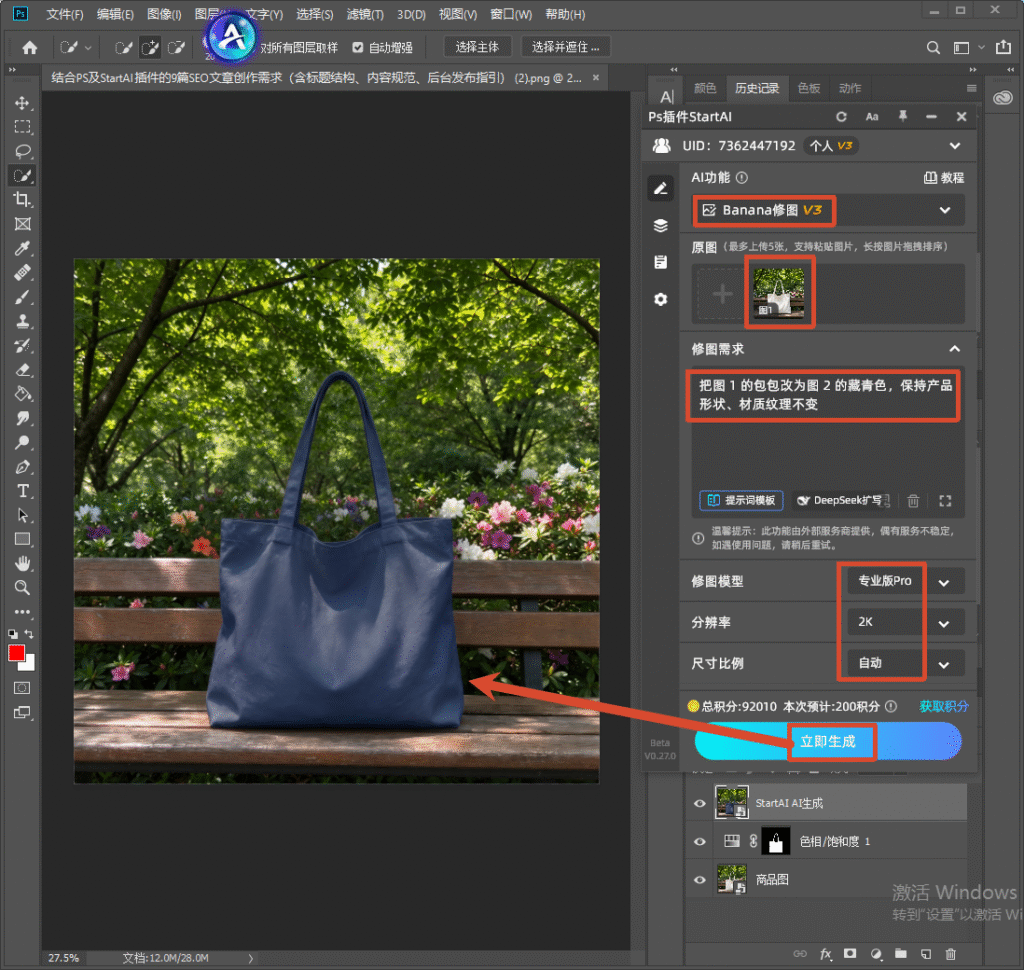This screenshot has width=1024, height=970.
Task: Pick the Horizontal Type tool
Action: pos(22,491)
